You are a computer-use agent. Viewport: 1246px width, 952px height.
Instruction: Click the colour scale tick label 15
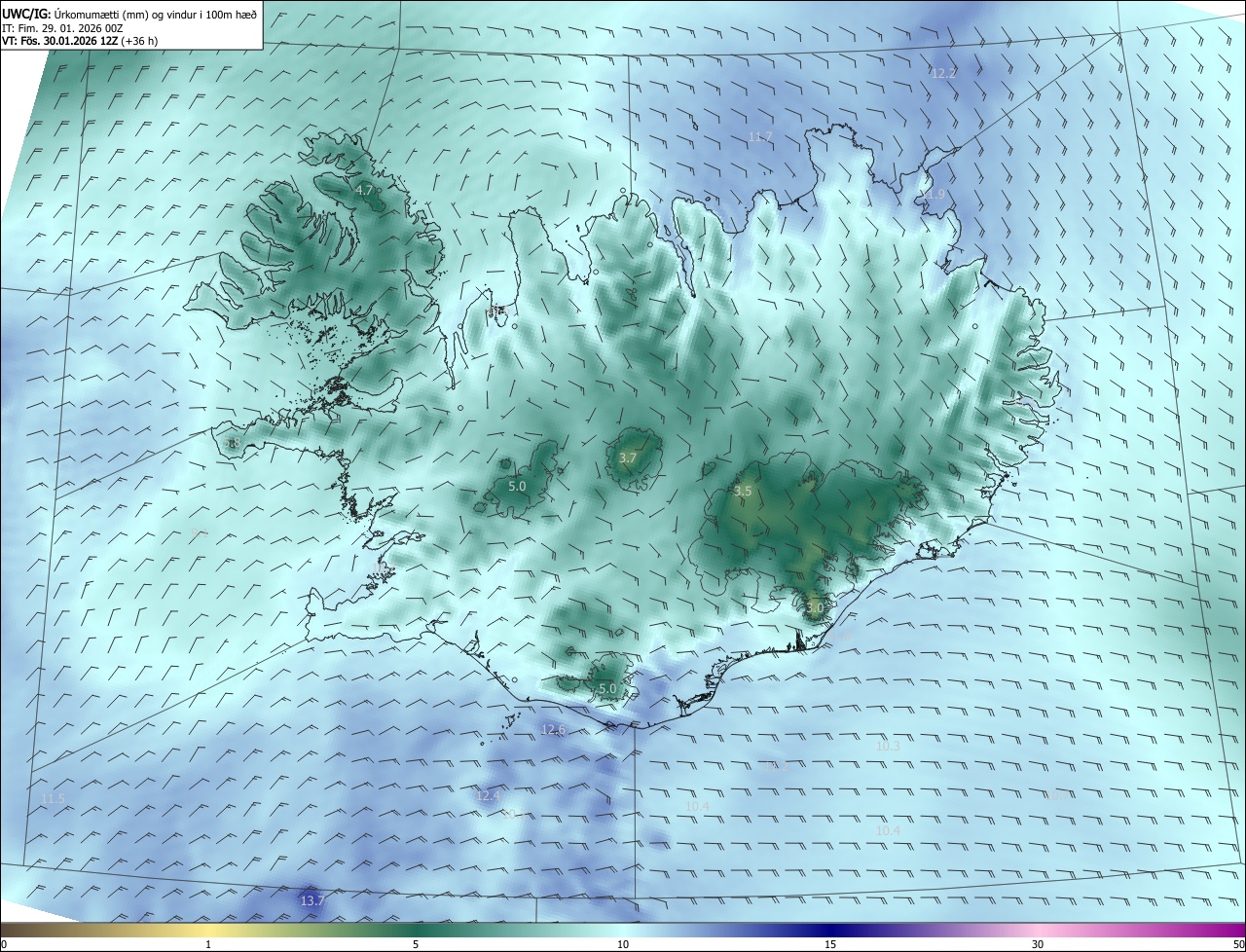(830, 944)
